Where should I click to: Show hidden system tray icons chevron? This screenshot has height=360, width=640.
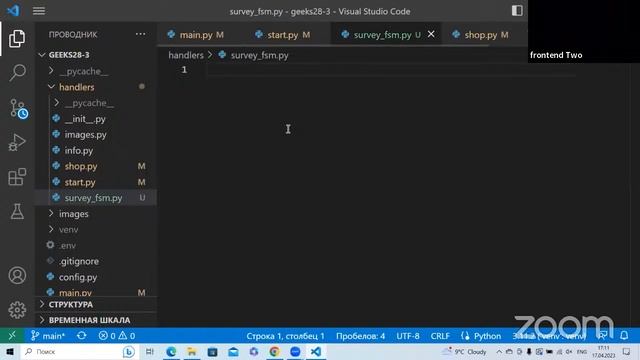499,351
